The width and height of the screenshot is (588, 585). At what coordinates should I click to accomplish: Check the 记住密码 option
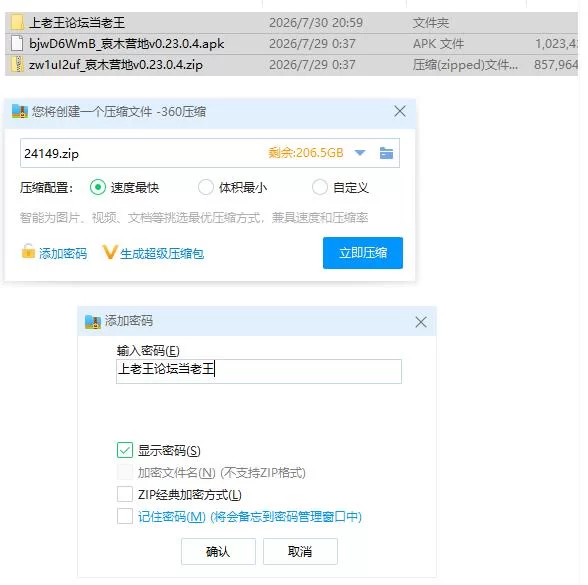tap(125, 516)
